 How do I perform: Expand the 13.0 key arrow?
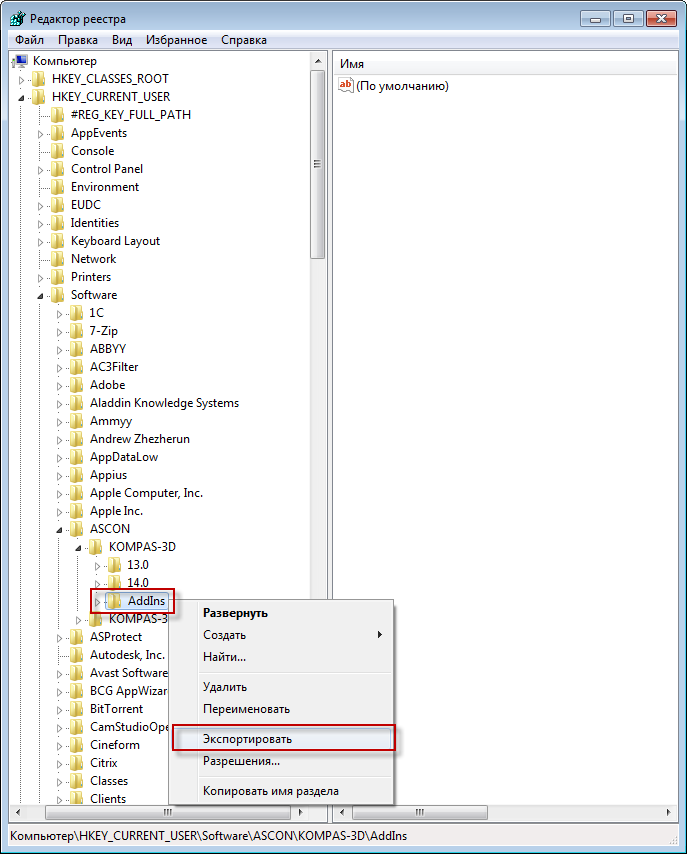[x=98, y=566]
